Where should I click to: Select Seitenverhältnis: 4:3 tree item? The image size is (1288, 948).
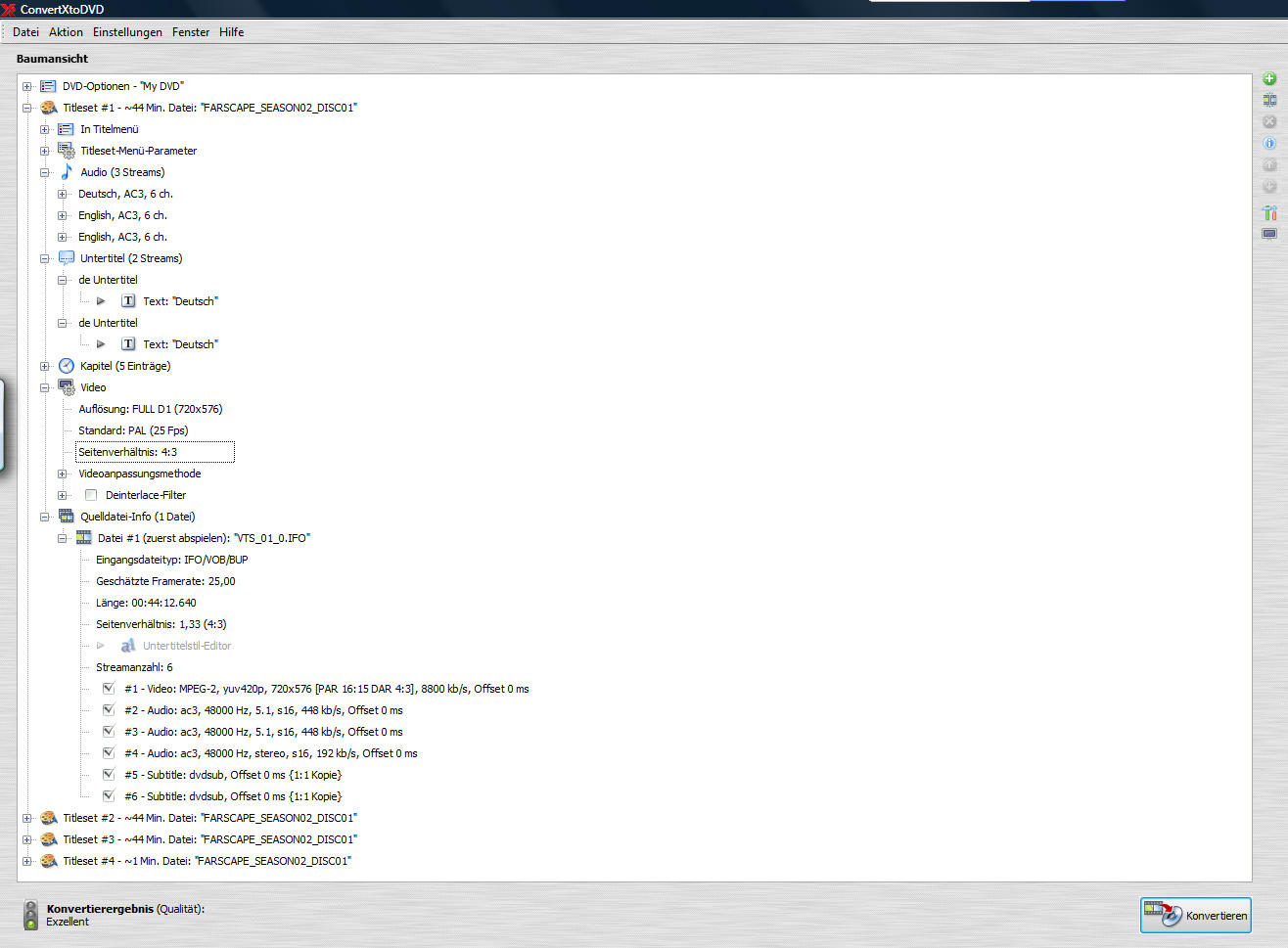(x=128, y=452)
